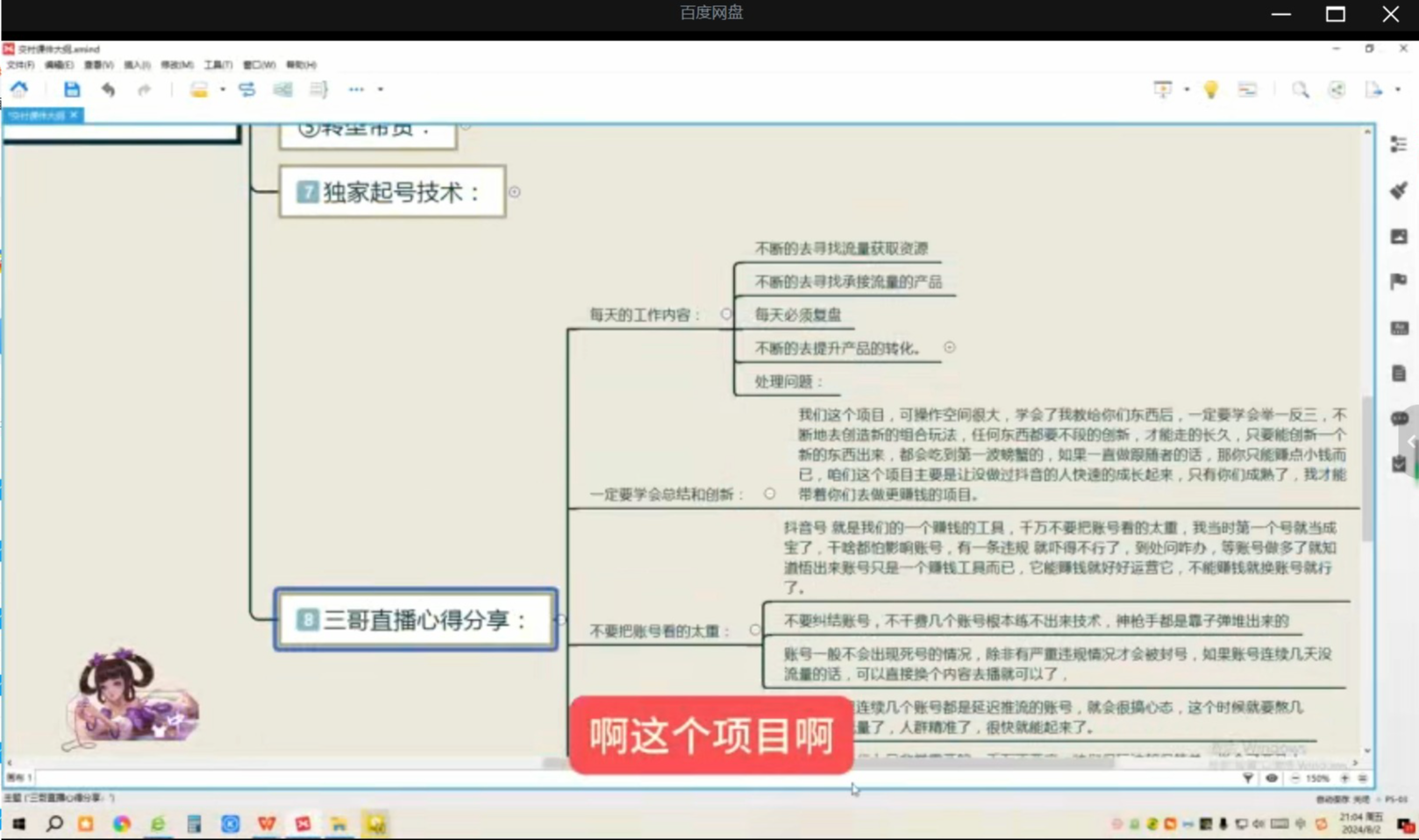Undo the last action
The image size is (1419, 840).
pyautogui.click(x=107, y=89)
